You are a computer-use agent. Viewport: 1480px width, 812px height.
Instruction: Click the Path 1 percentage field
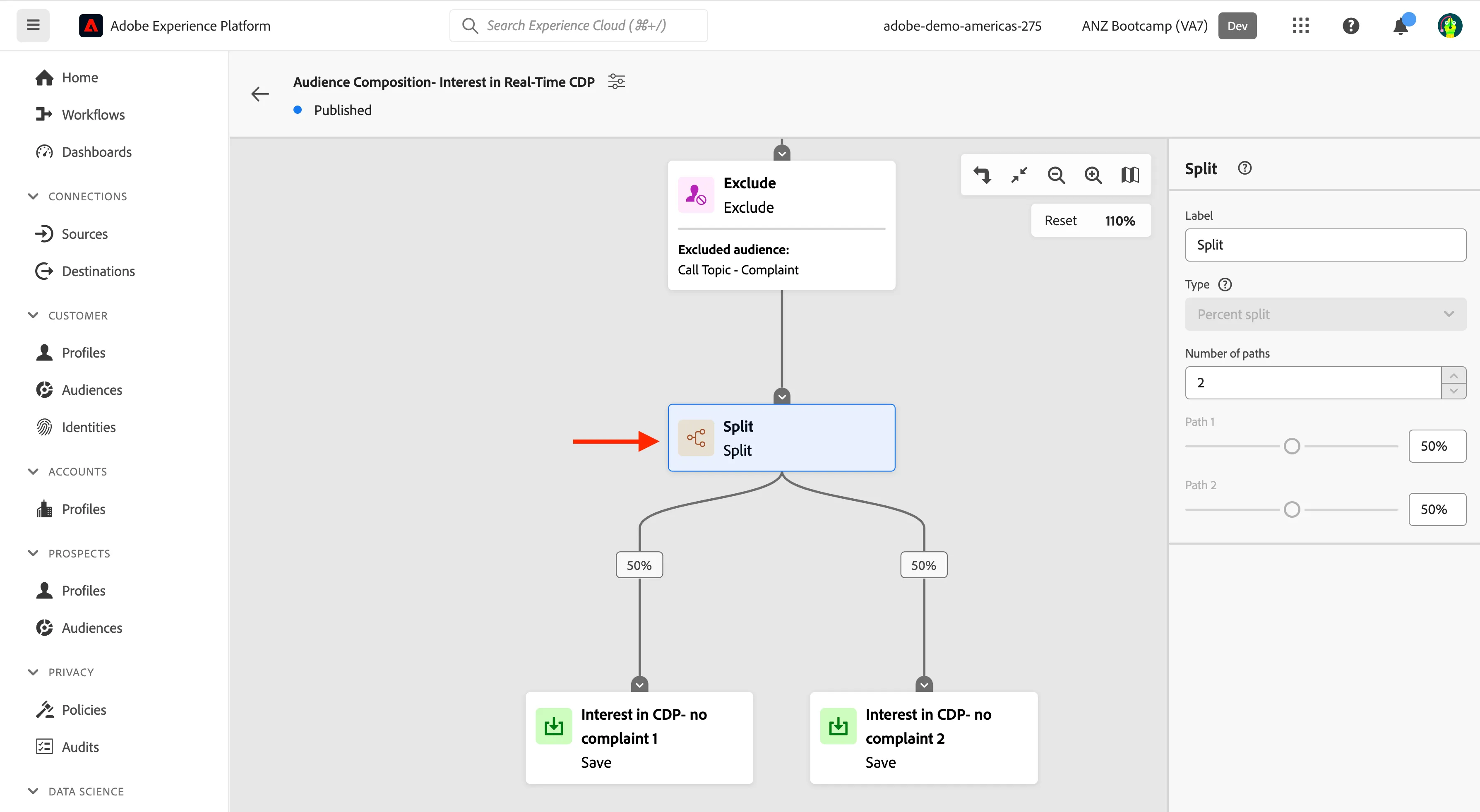point(1437,446)
